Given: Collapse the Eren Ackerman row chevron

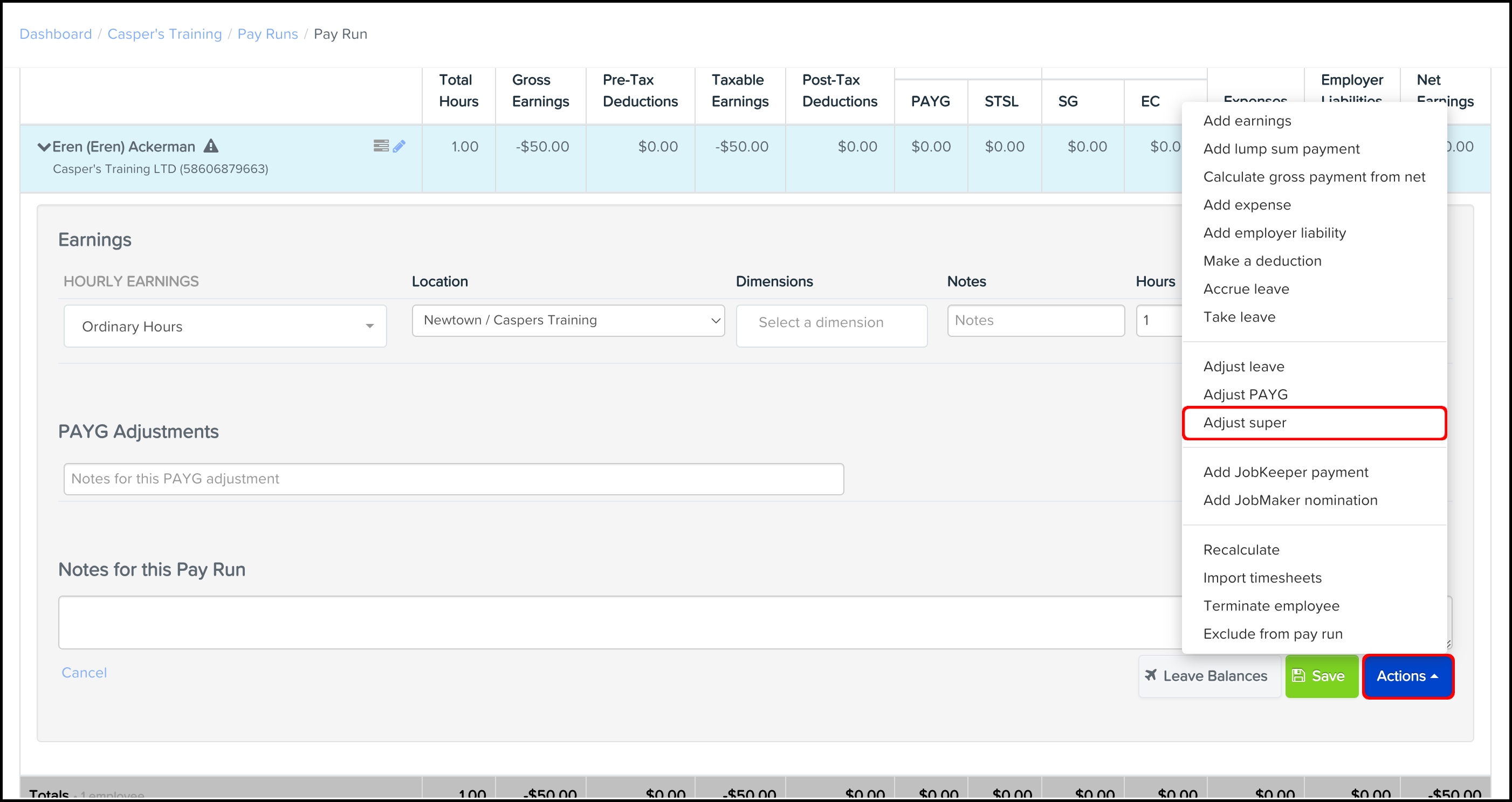Looking at the screenshot, I should tap(44, 147).
